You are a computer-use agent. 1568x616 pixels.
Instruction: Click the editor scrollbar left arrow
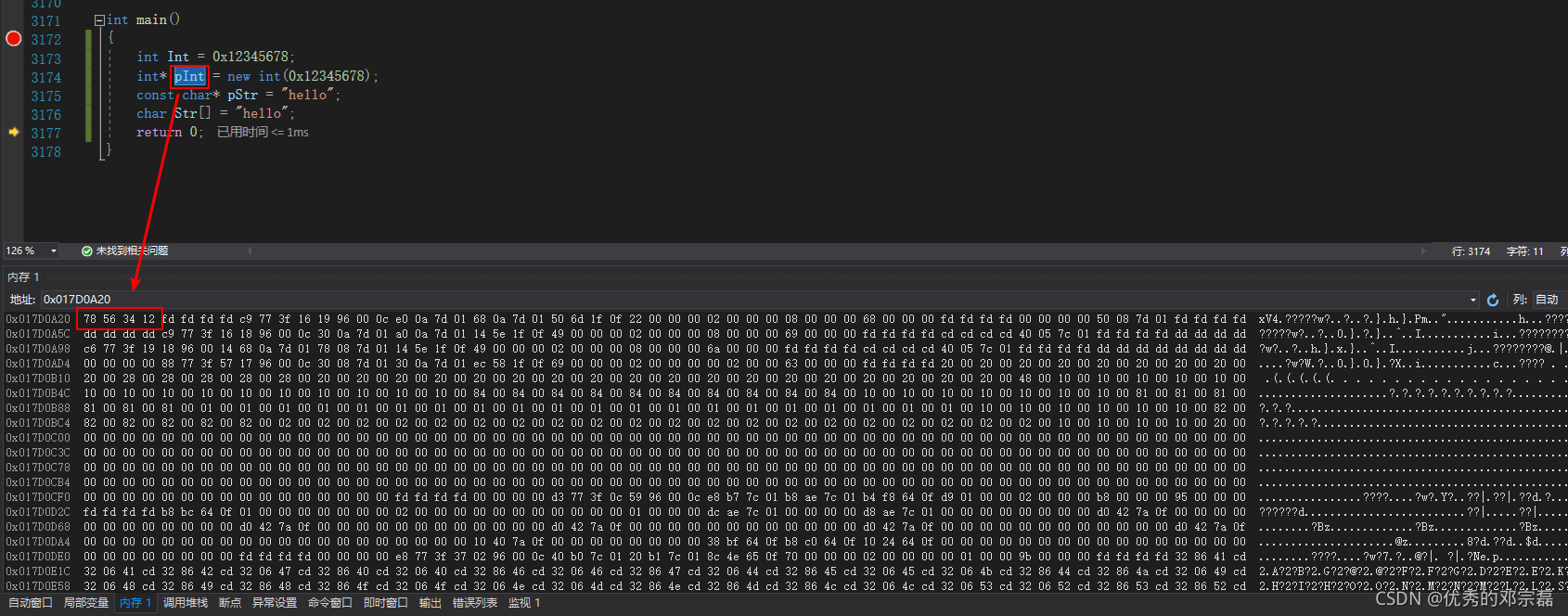coord(249,251)
